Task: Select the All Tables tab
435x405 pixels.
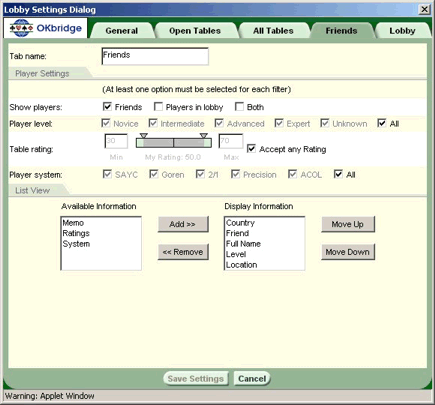Action: (x=273, y=31)
